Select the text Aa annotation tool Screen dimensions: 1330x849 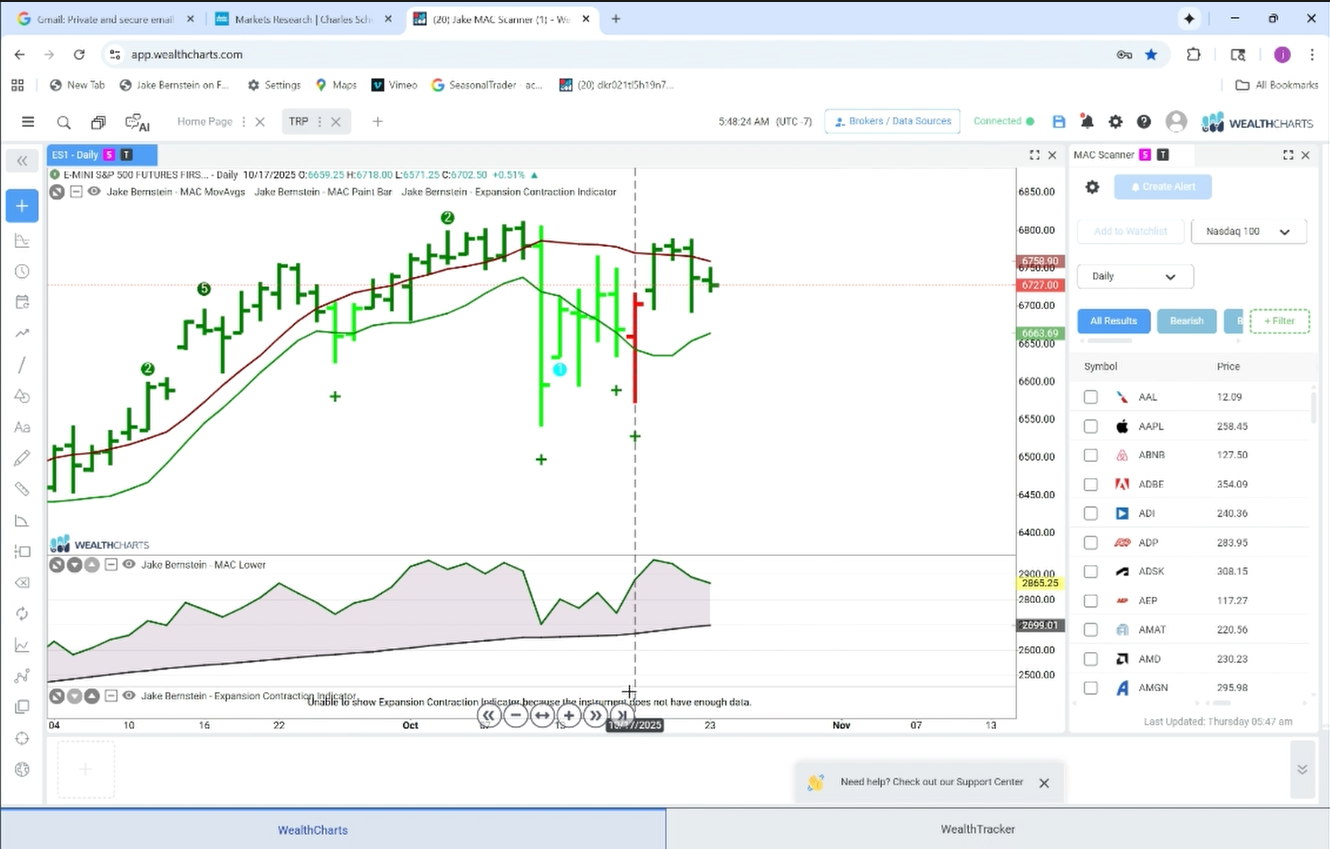[x=22, y=427]
